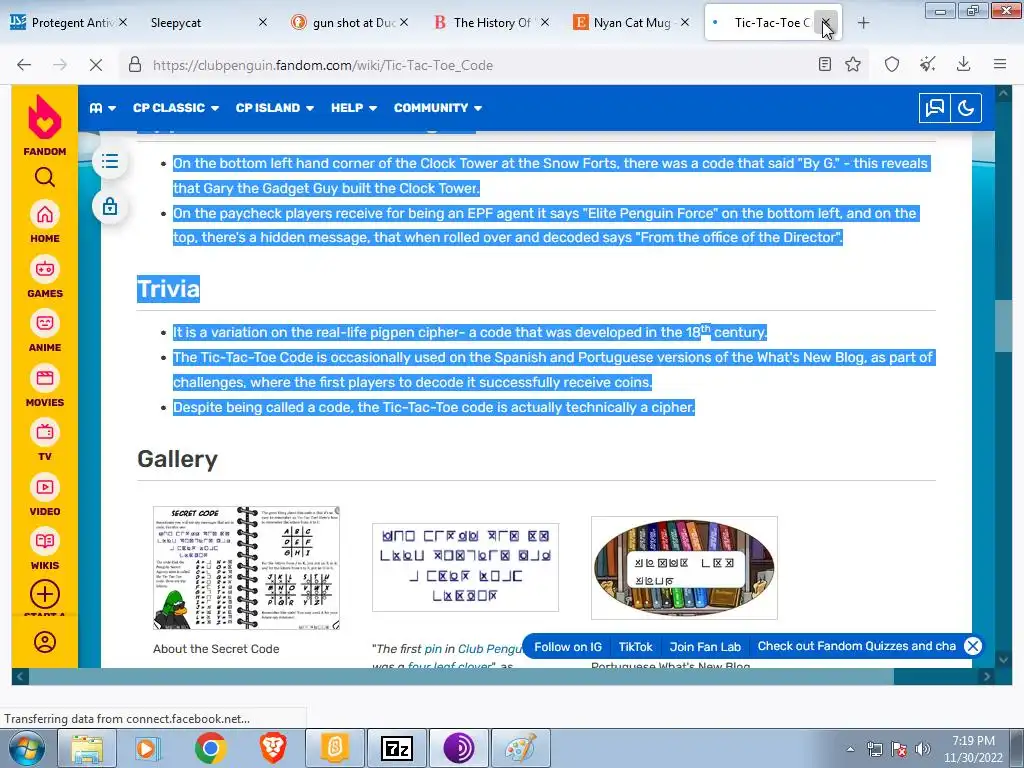This screenshot has width=1024, height=768.
Task: Follow the Club Penguin link in caption
Action: (x=491, y=648)
